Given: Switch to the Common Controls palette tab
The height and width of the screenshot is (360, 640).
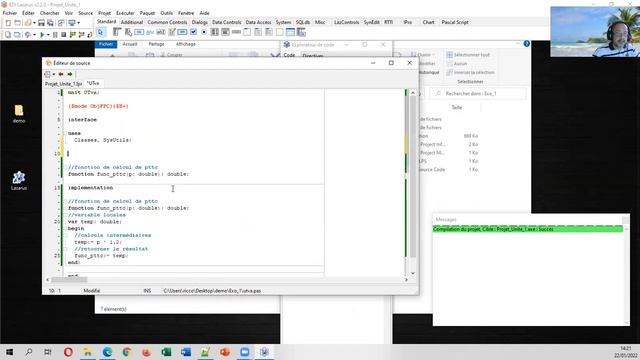Looking at the screenshot, I should [x=167, y=22].
